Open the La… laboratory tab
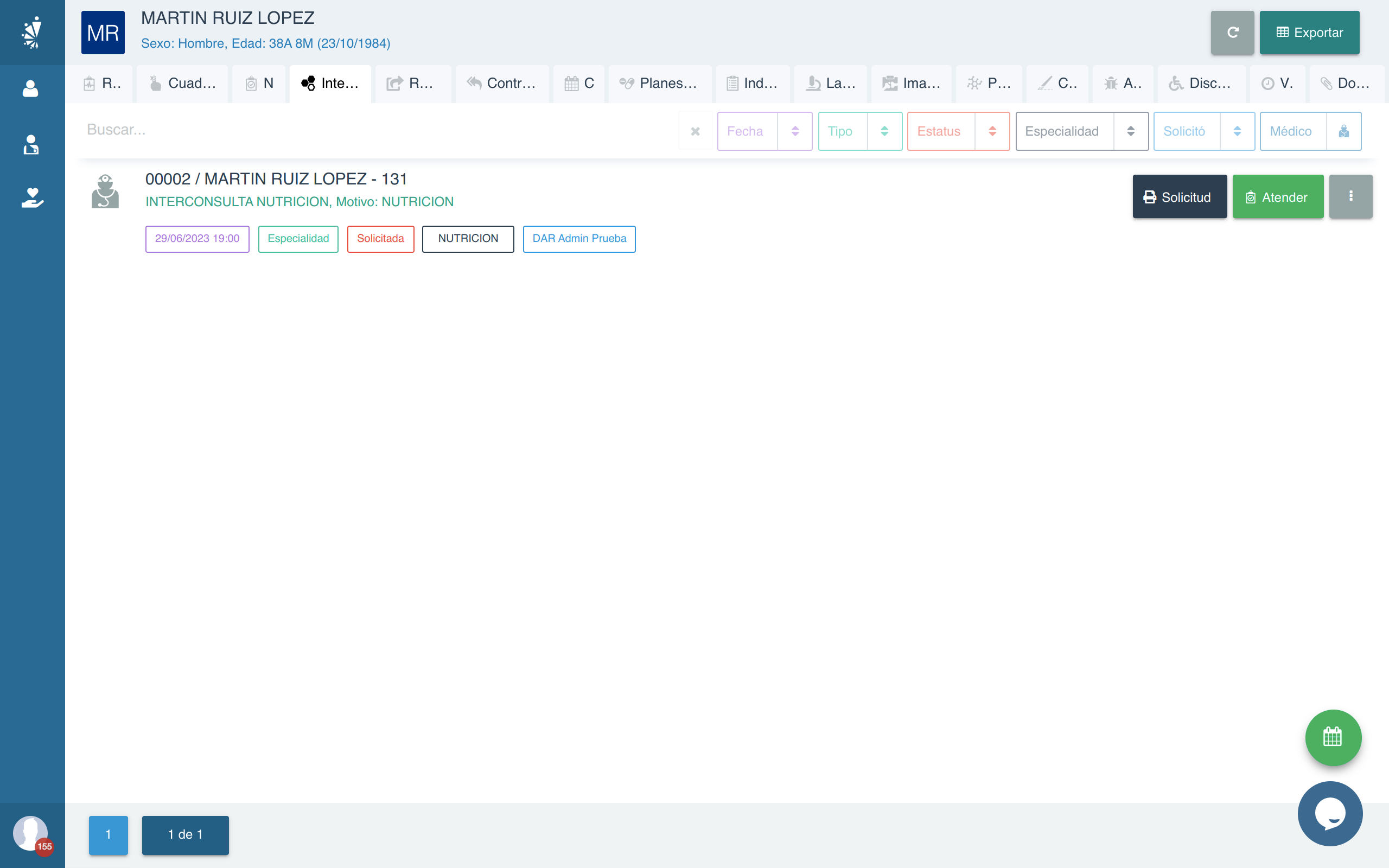Image resolution: width=1389 pixels, height=868 pixels. pyautogui.click(x=831, y=84)
